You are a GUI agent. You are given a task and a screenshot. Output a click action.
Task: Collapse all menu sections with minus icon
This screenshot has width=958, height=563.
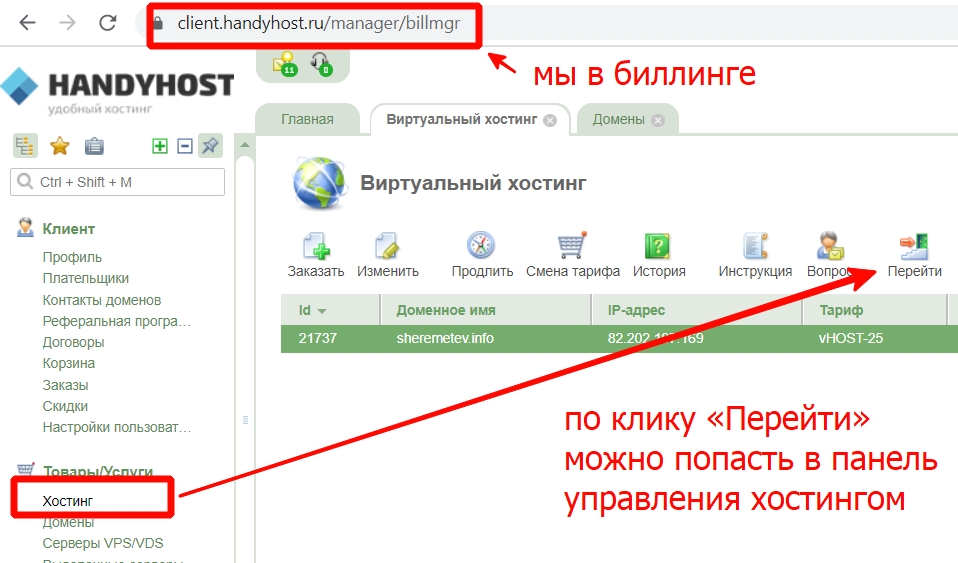184,146
